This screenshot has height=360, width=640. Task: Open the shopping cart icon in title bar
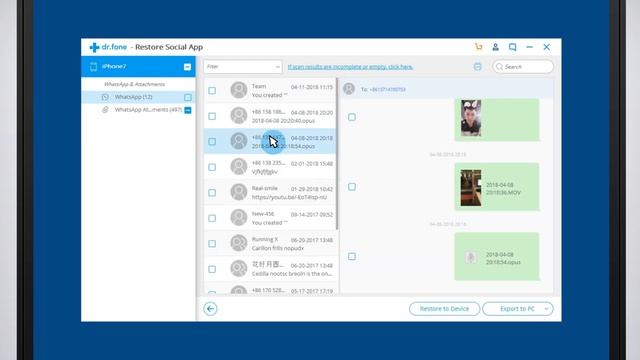click(478, 47)
